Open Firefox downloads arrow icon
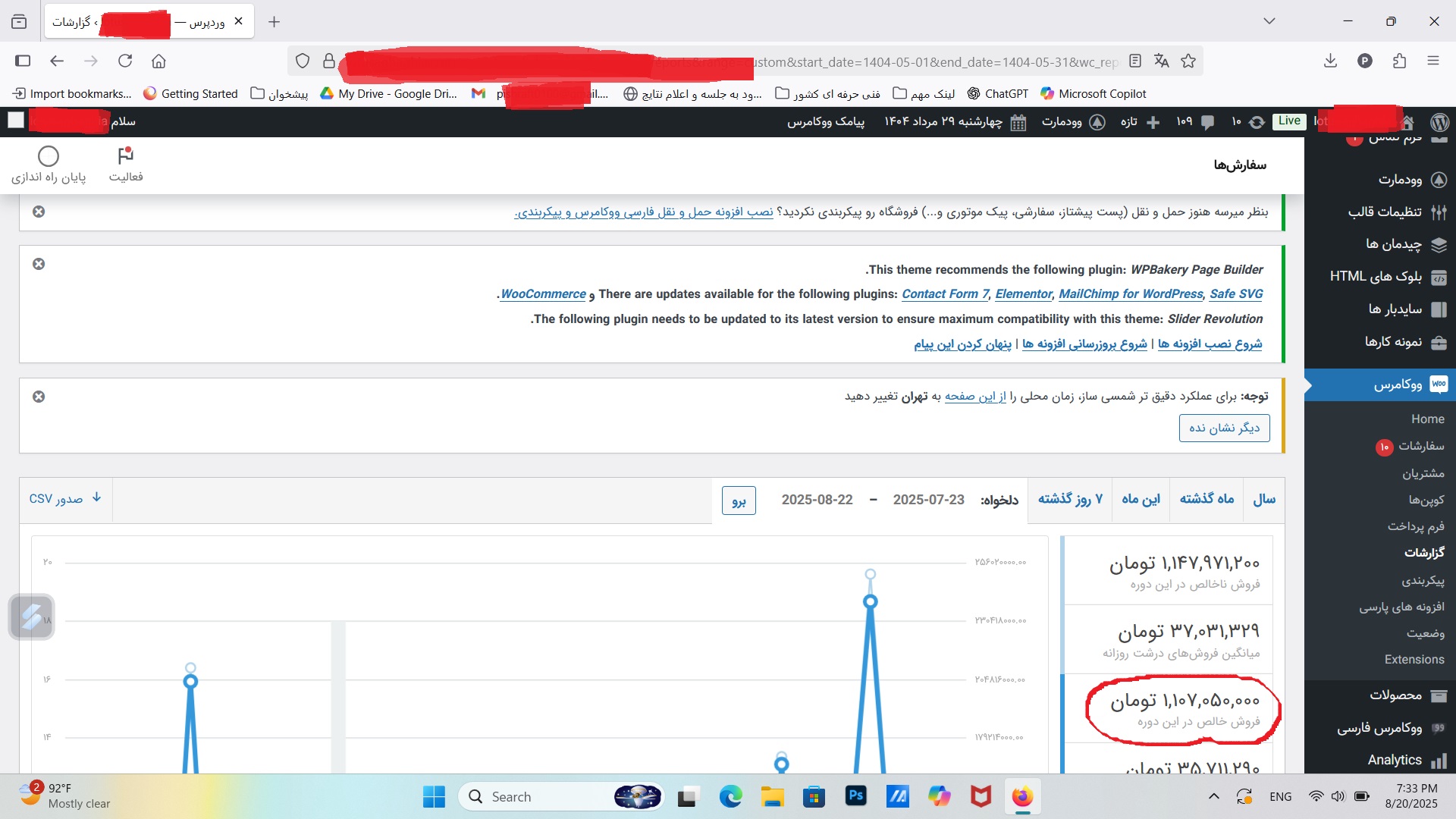1456x819 pixels. point(1330,61)
